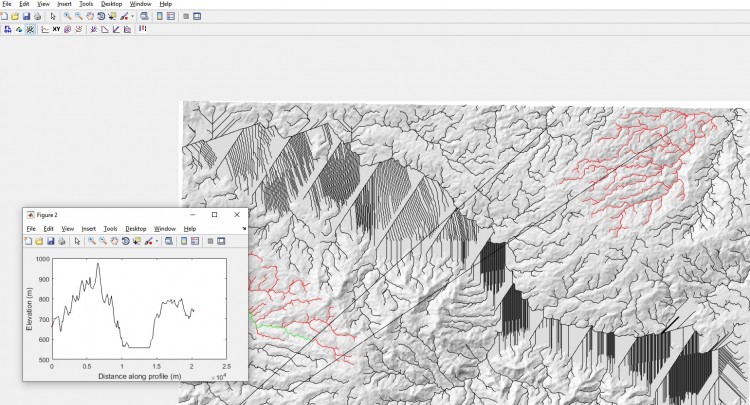
Task: Click the XY tool icon
Action: [56, 29]
